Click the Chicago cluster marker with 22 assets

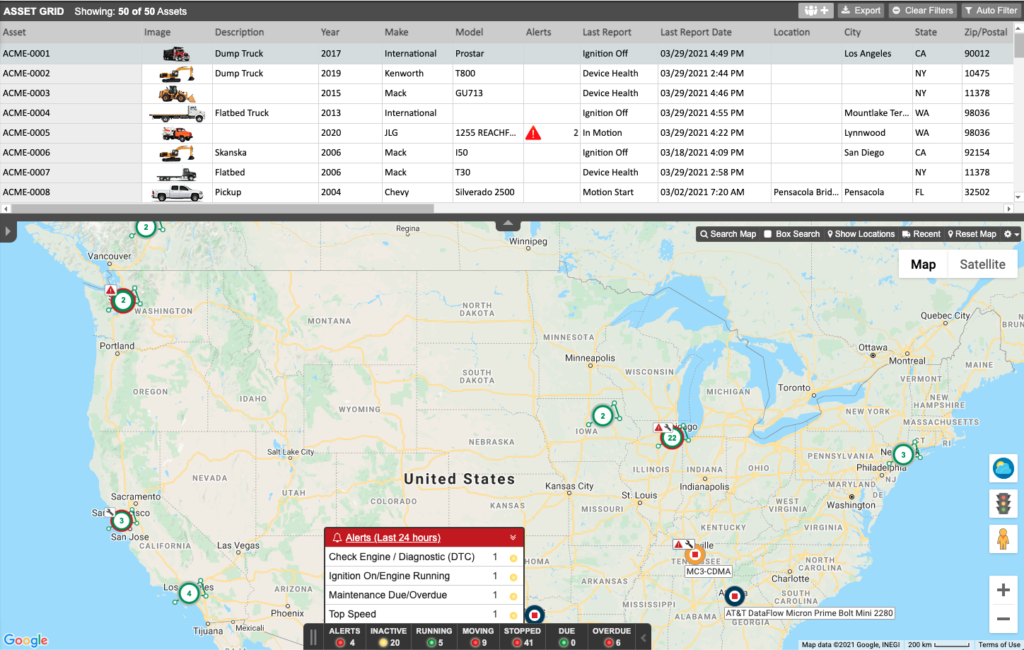[x=671, y=438]
